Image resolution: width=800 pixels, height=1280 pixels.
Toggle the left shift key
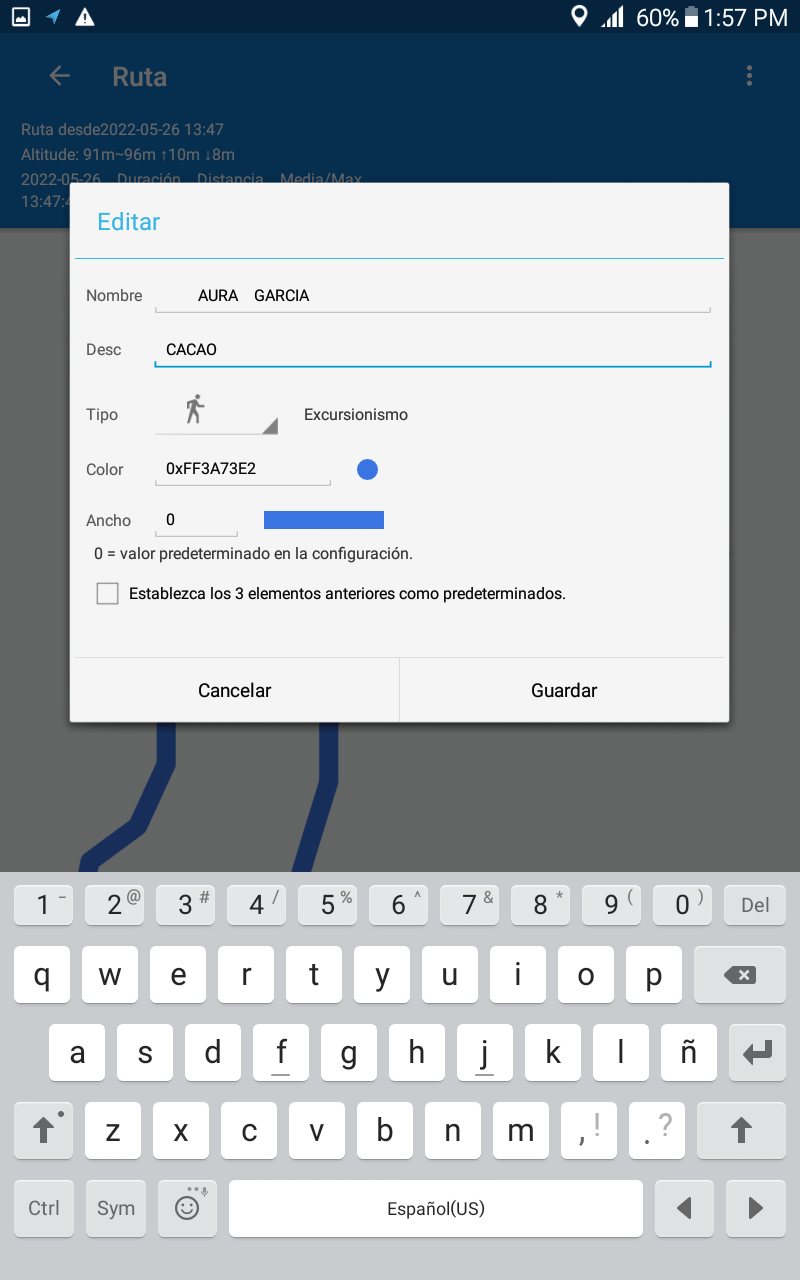pos(44,1130)
